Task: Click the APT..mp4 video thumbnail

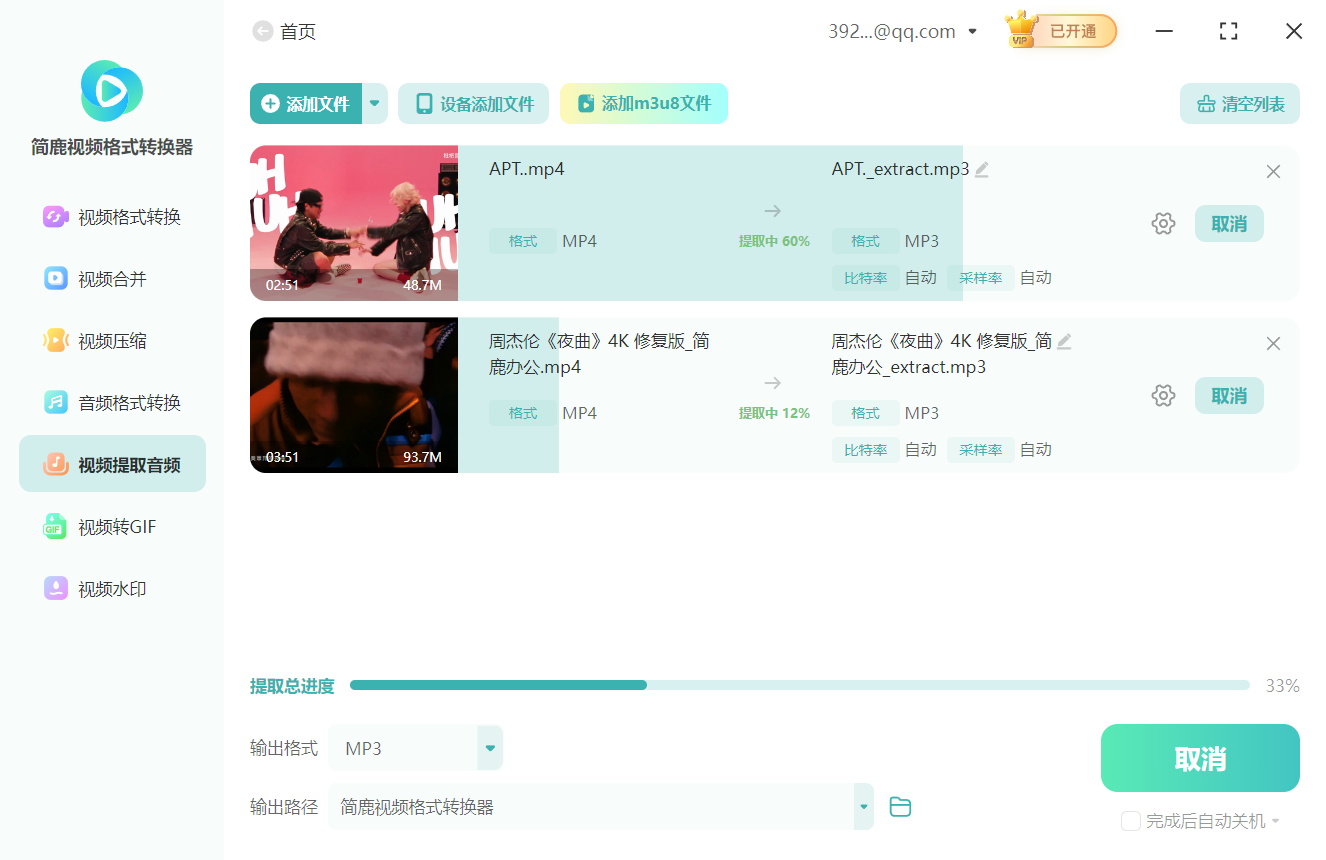Action: click(354, 224)
